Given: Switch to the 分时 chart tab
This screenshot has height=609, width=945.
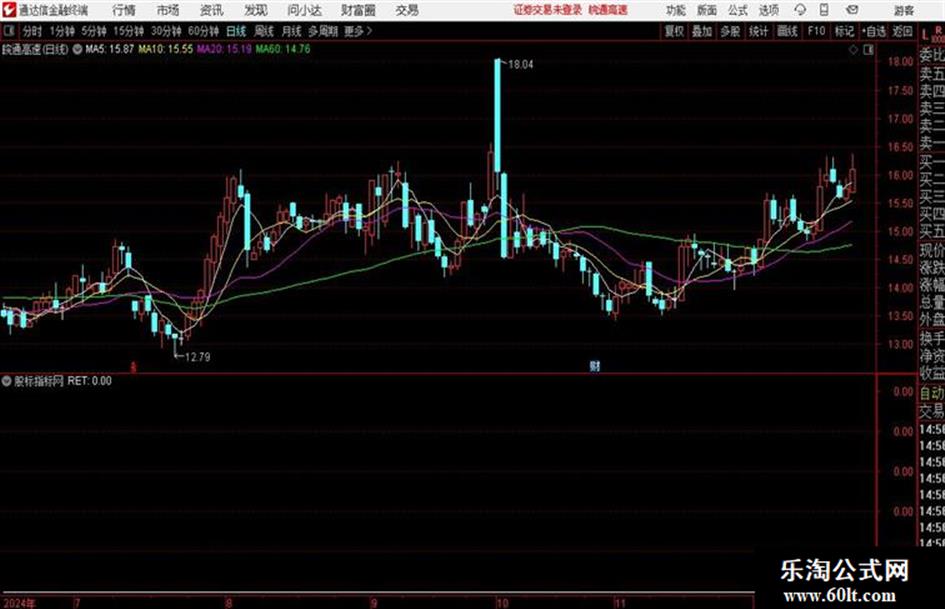Looking at the screenshot, I should (32, 31).
